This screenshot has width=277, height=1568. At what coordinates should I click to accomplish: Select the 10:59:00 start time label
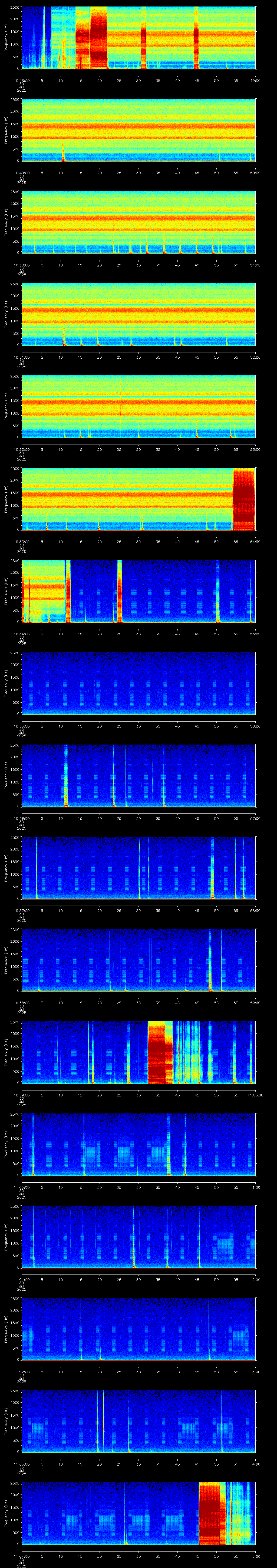coord(21,1095)
